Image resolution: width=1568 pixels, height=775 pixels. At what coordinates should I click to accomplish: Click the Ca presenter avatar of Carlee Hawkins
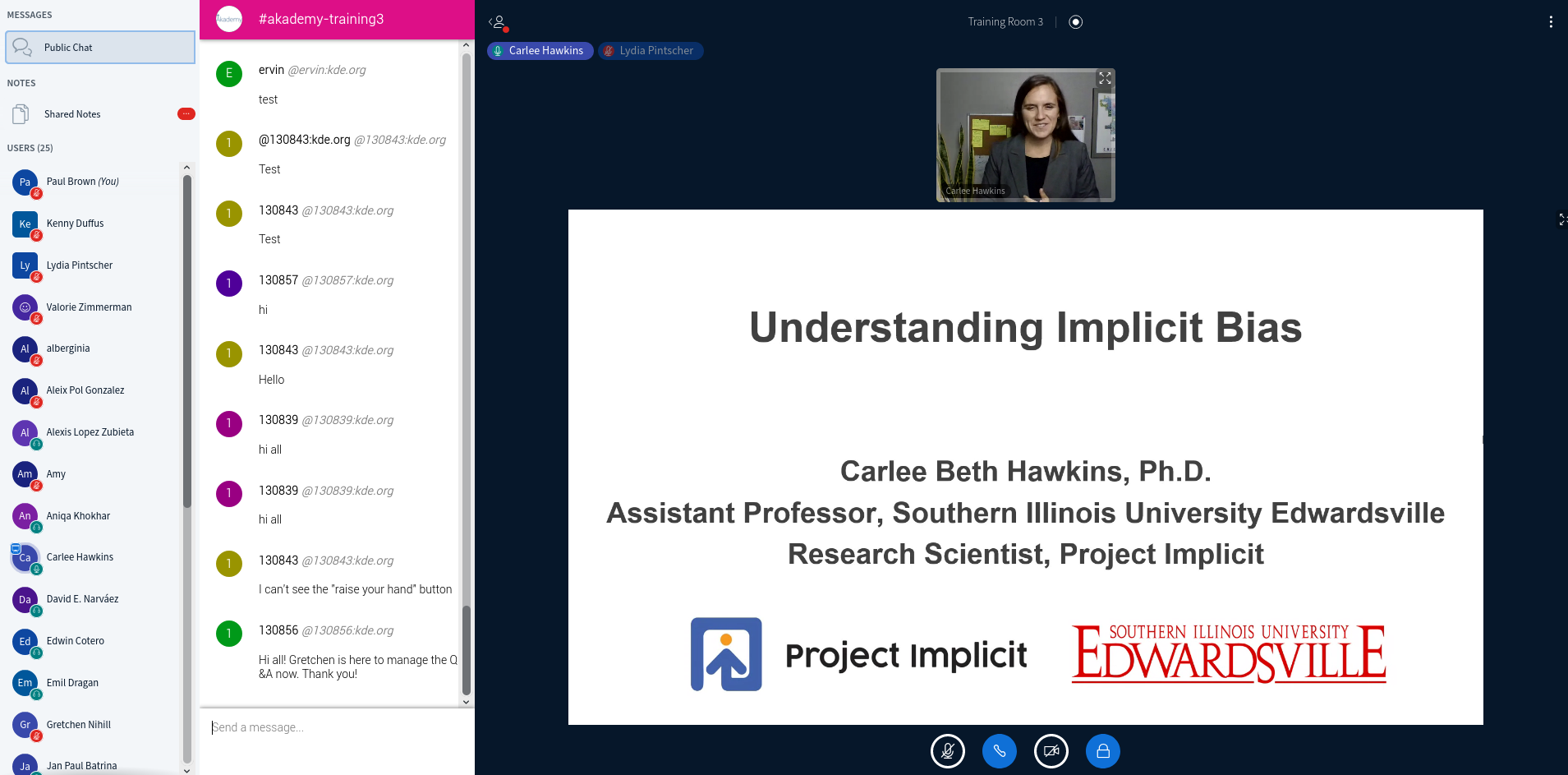tap(25, 557)
